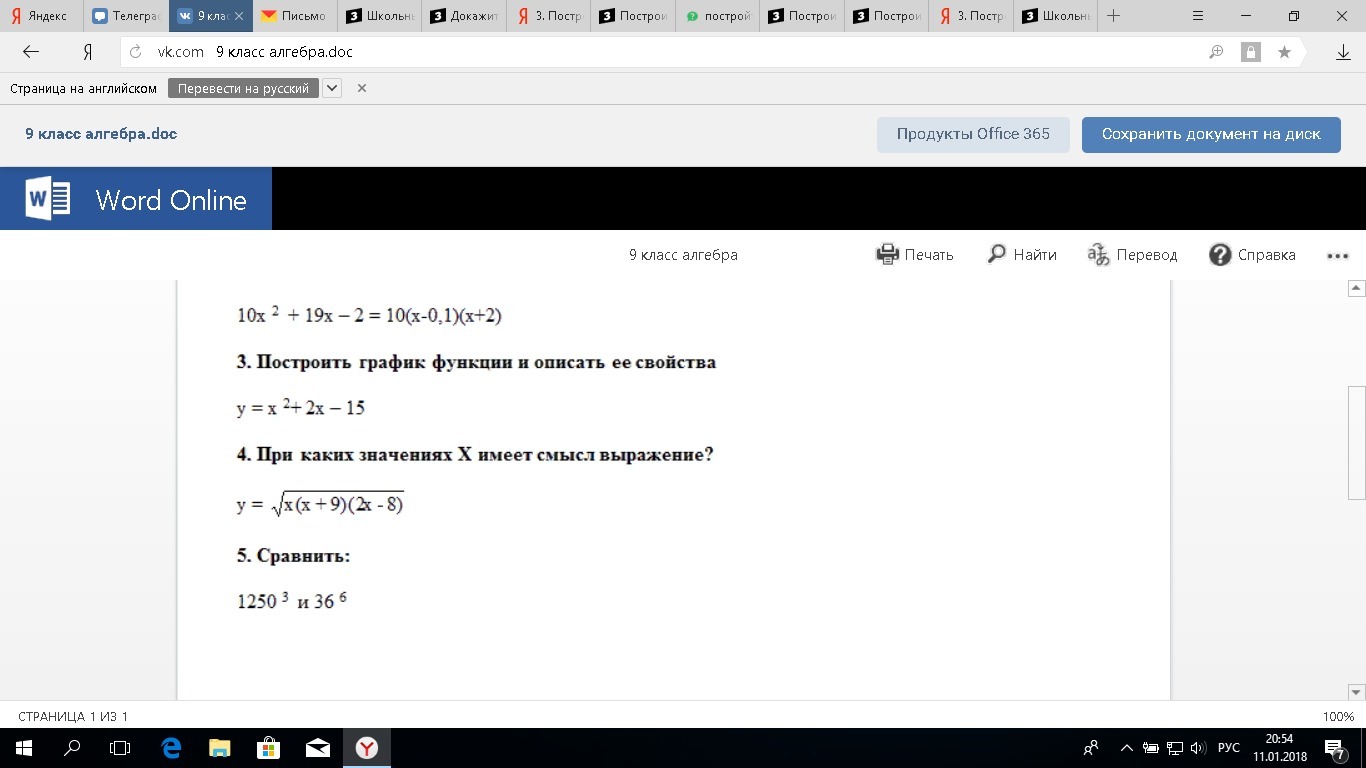Open Mail app from the taskbar

click(317, 747)
